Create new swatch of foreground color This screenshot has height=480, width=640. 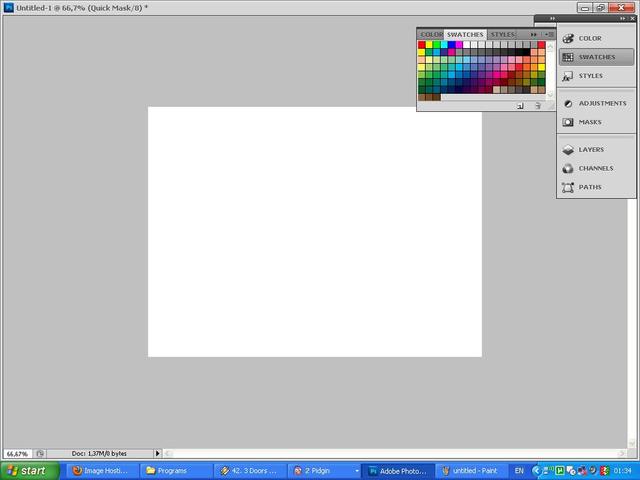(x=521, y=105)
